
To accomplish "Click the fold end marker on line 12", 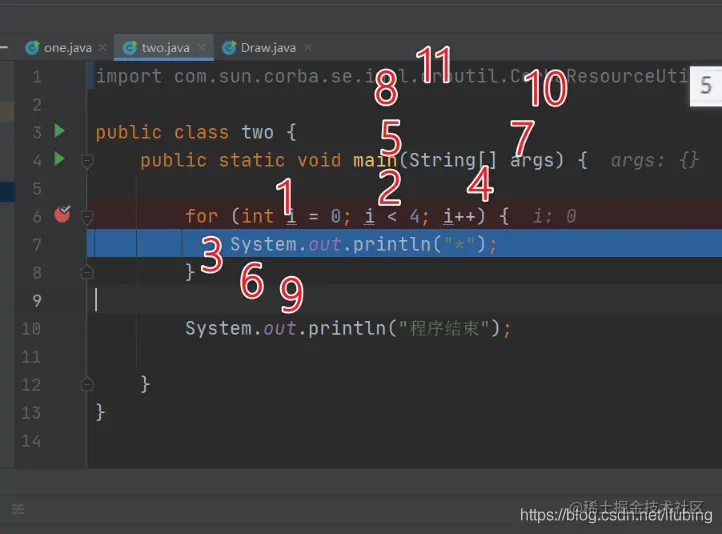I will 87,384.
